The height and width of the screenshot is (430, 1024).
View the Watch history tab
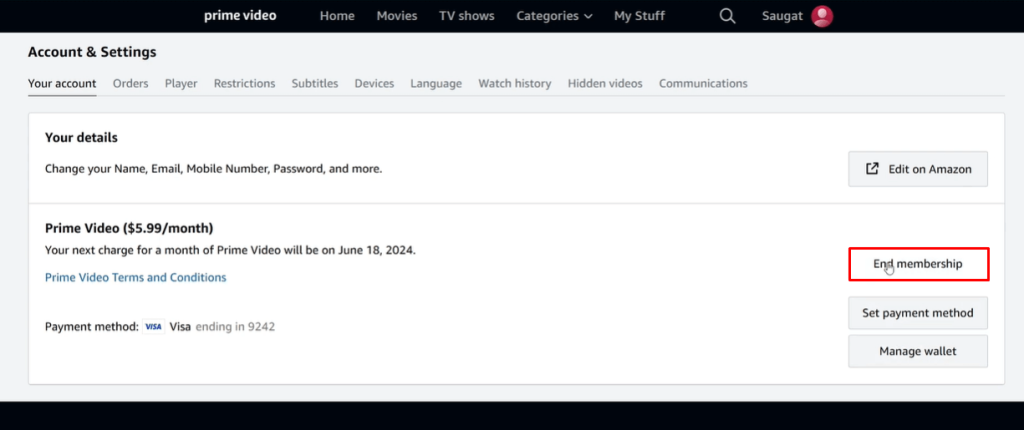click(x=514, y=84)
